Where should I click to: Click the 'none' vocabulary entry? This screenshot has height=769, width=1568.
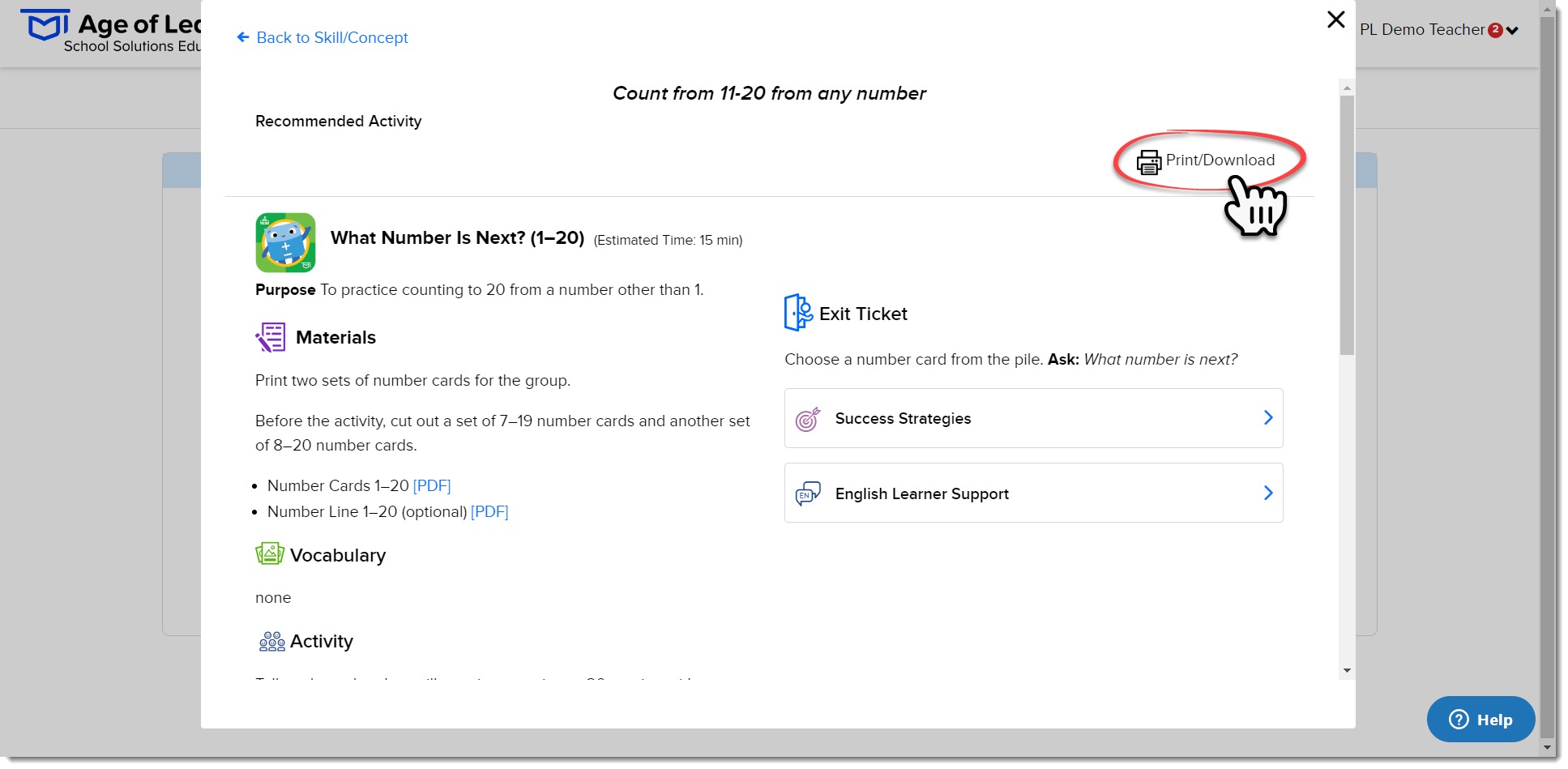point(273,597)
